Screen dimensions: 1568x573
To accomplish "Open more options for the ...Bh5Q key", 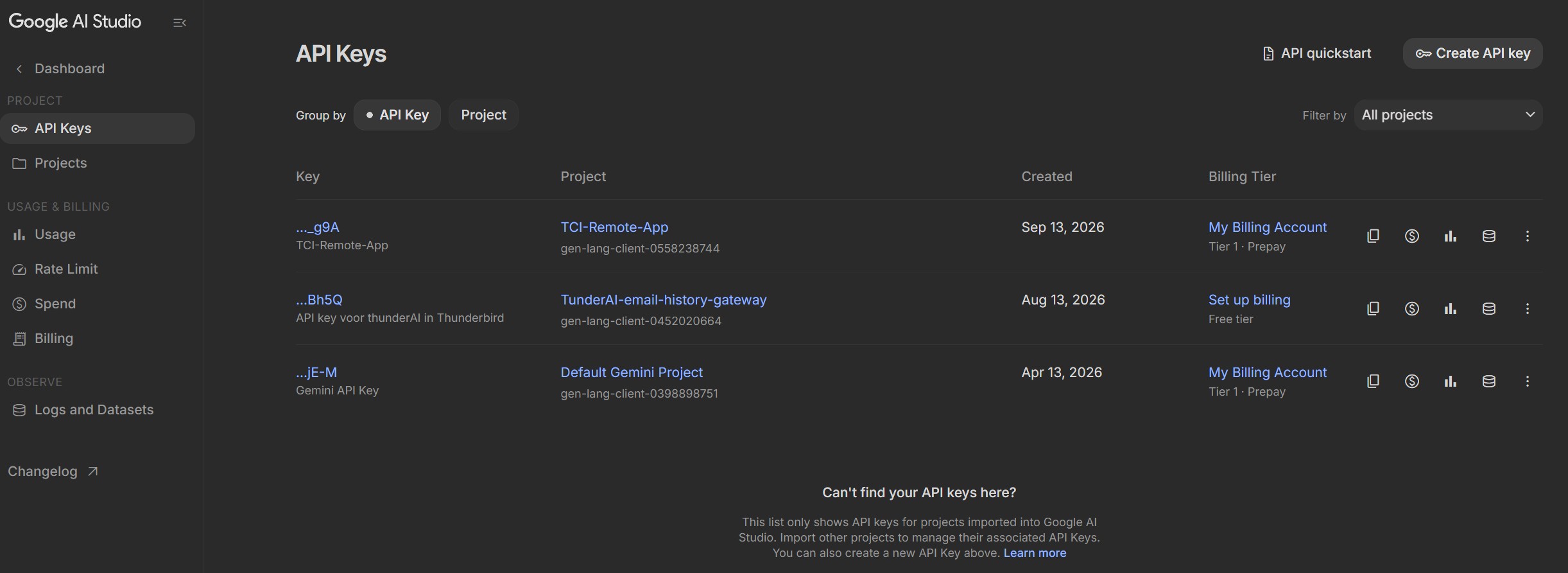I will pos(1528,308).
